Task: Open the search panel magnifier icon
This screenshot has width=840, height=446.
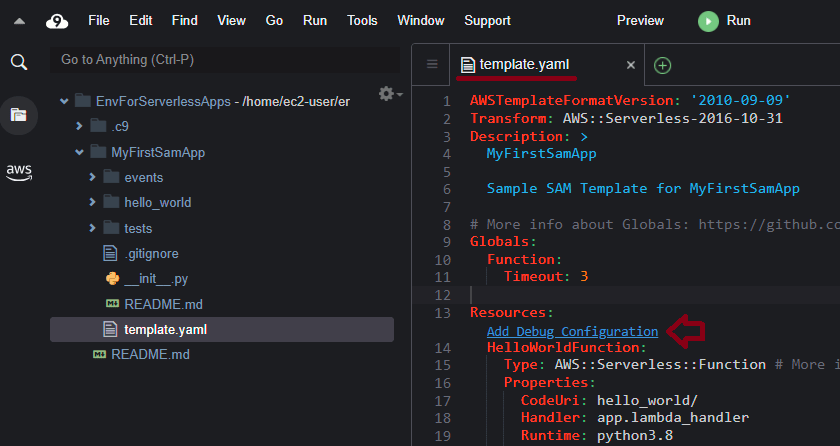Action: 19,62
